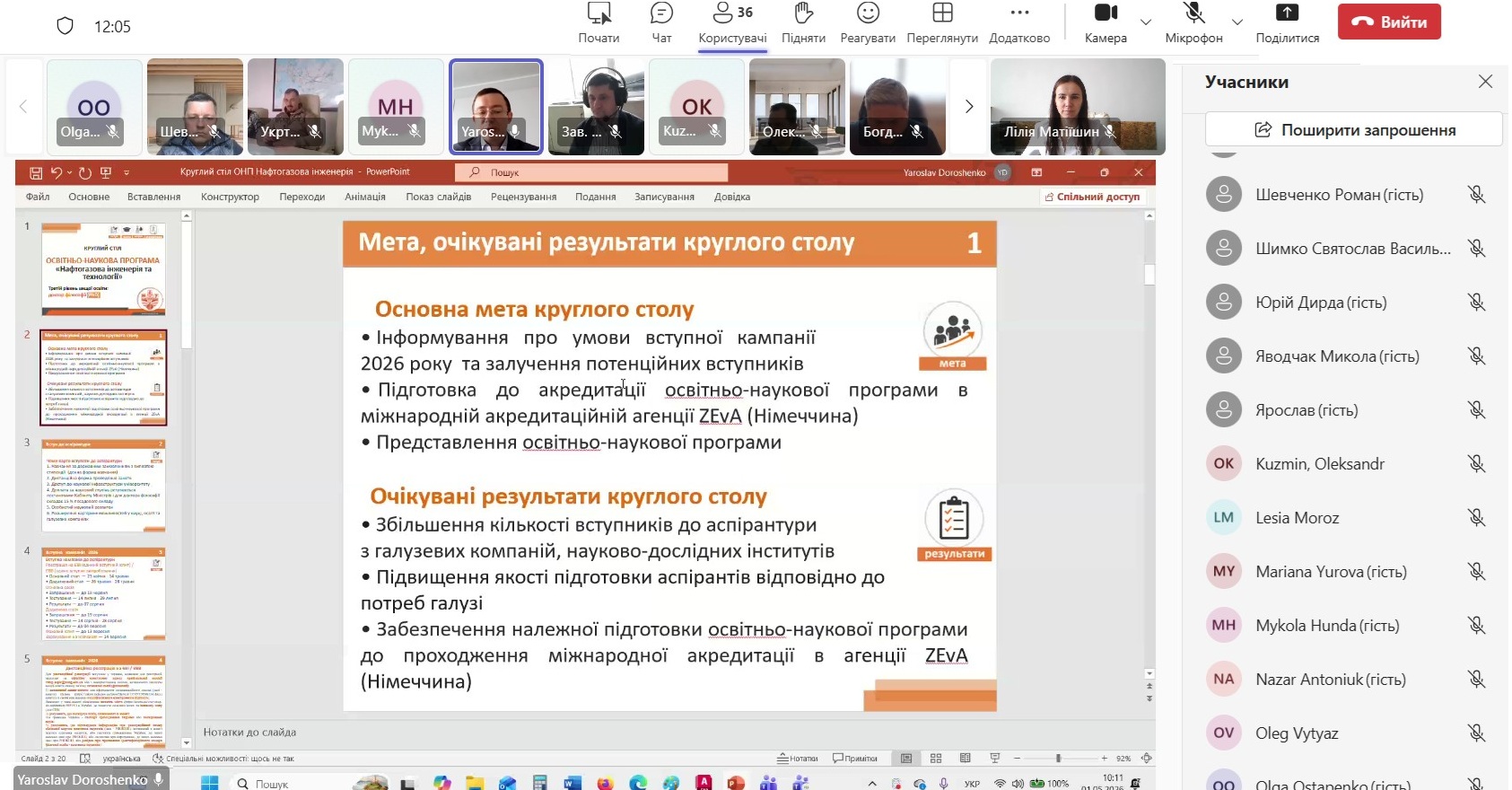Open the Додатково more options menu
The width and height of the screenshot is (1512, 790).
coord(1019,23)
